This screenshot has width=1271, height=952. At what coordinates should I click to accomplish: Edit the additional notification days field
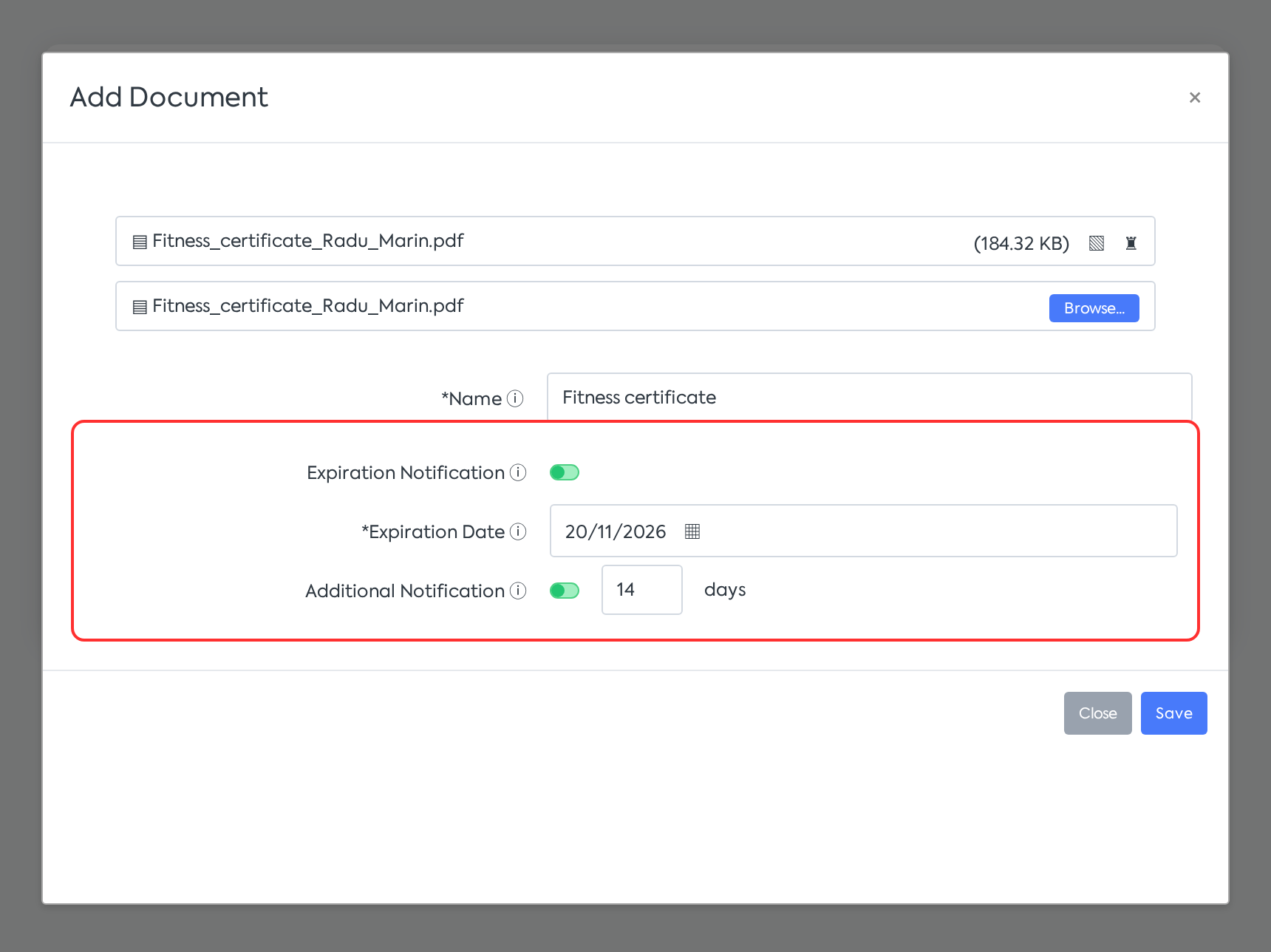642,590
